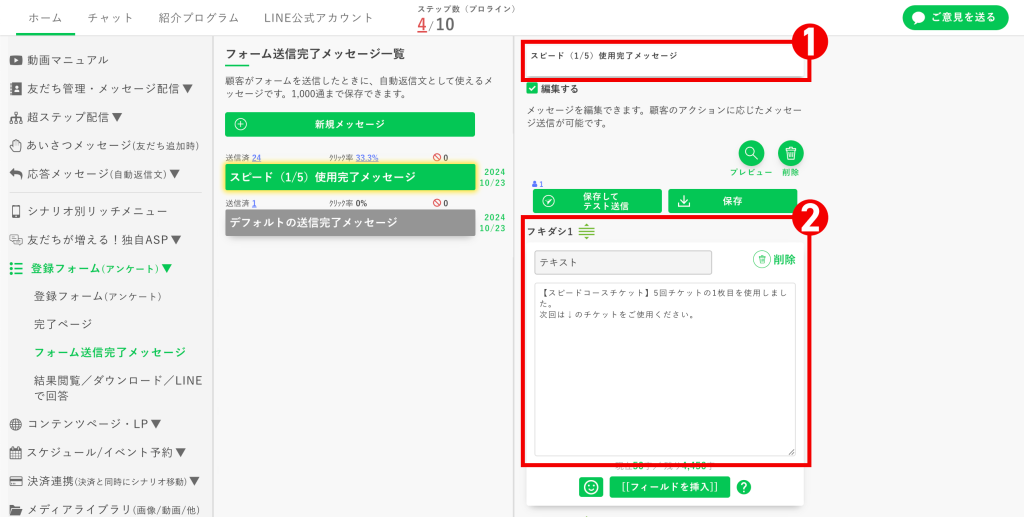Click the blocked icon on the スピード row
The height and width of the screenshot is (517, 1024).
click(x=437, y=157)
